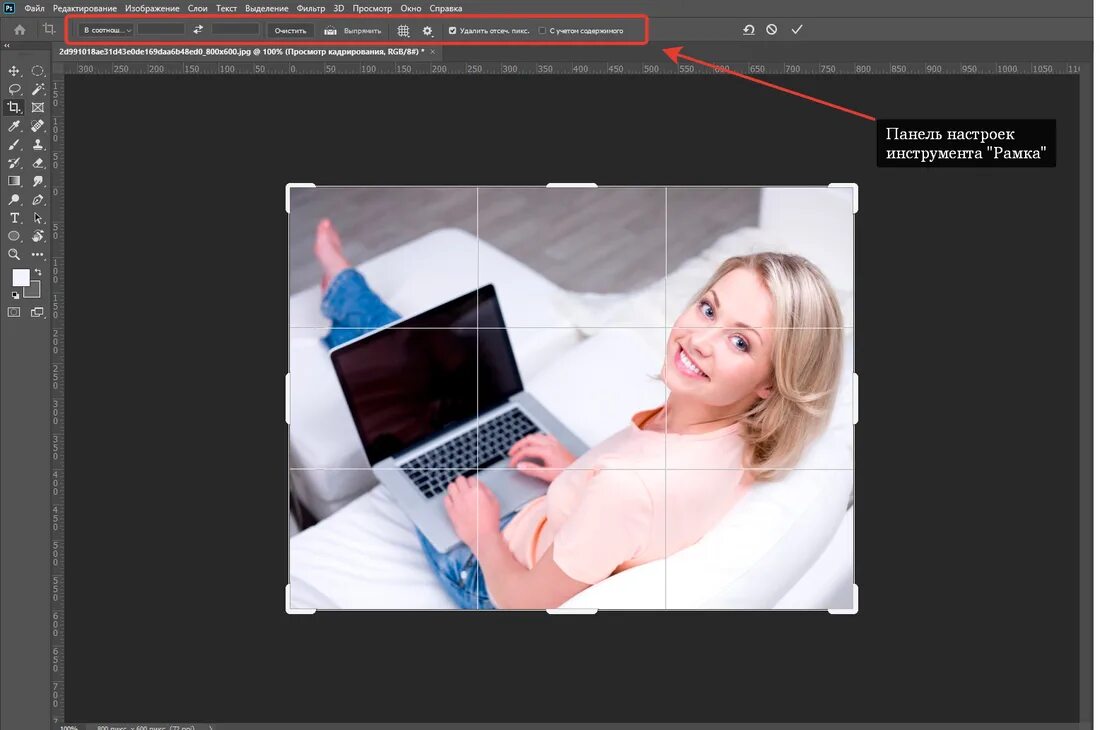Click the 'Очистить' button
Viewport: 1100px width, 730px height.
pyautogui.click(x=290, y=30)
